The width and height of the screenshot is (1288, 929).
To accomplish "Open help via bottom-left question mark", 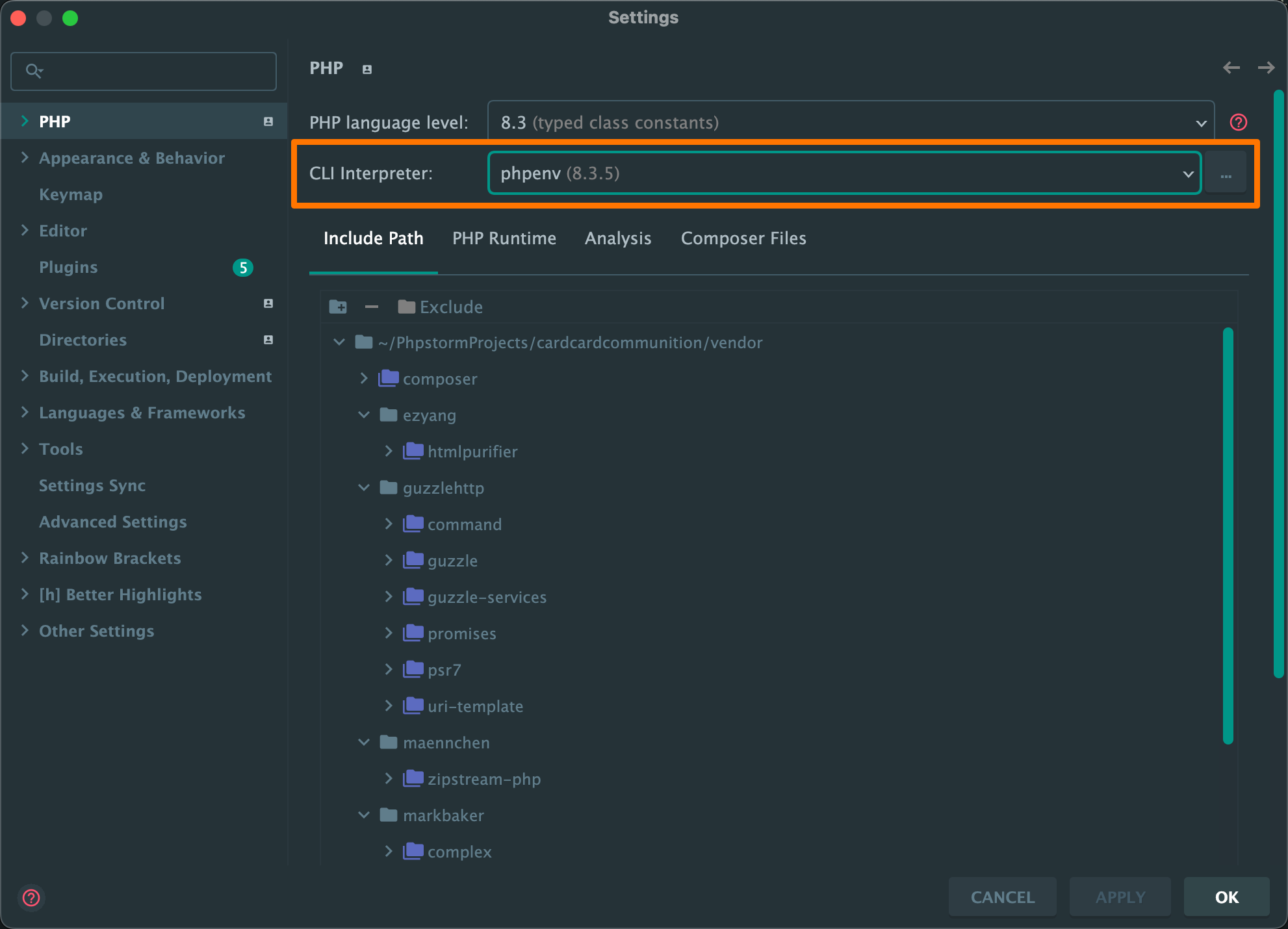I will (x=31, y=897).
